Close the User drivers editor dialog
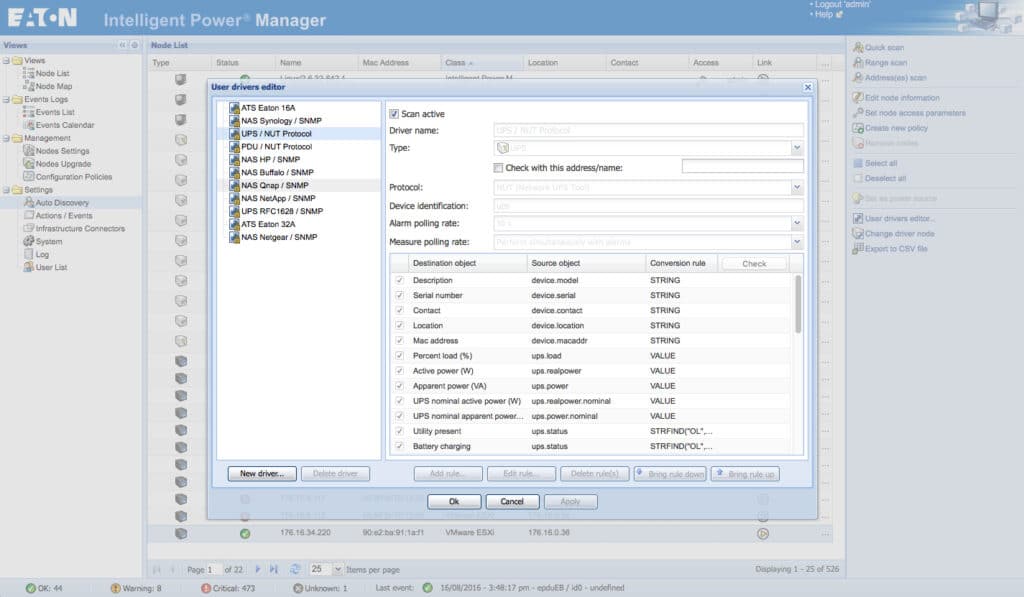 [808, 87]
